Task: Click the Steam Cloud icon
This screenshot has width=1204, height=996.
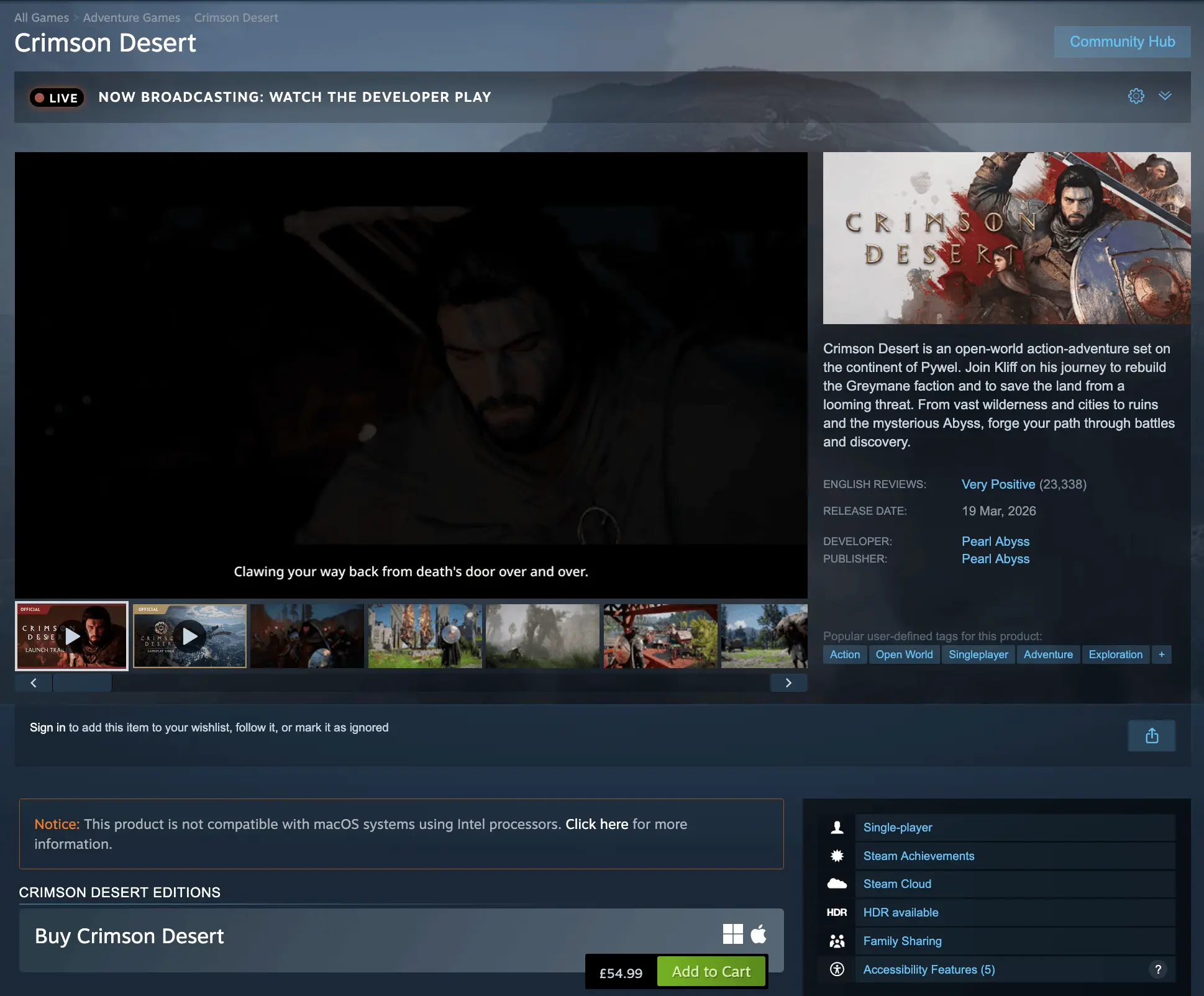Action: pos(837,884)
